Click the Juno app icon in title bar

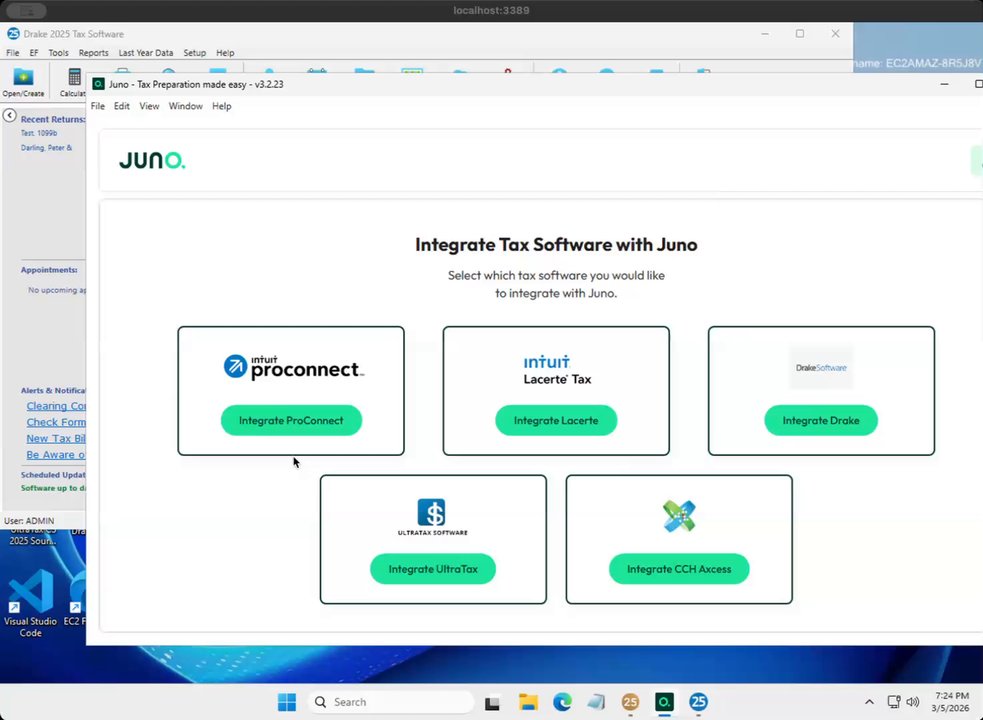click(x=98, y=84)
